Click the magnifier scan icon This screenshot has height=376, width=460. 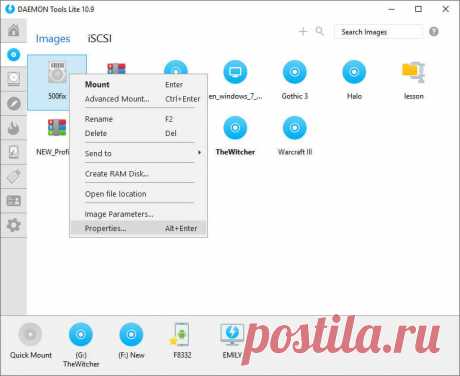pos(320,31)
